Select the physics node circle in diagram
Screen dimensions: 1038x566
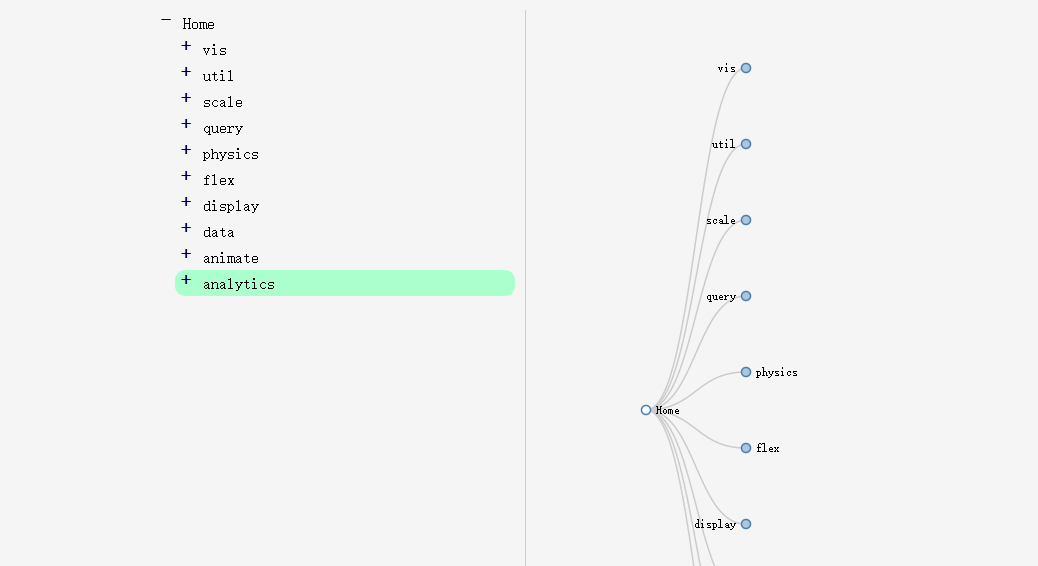coord(746,372)
